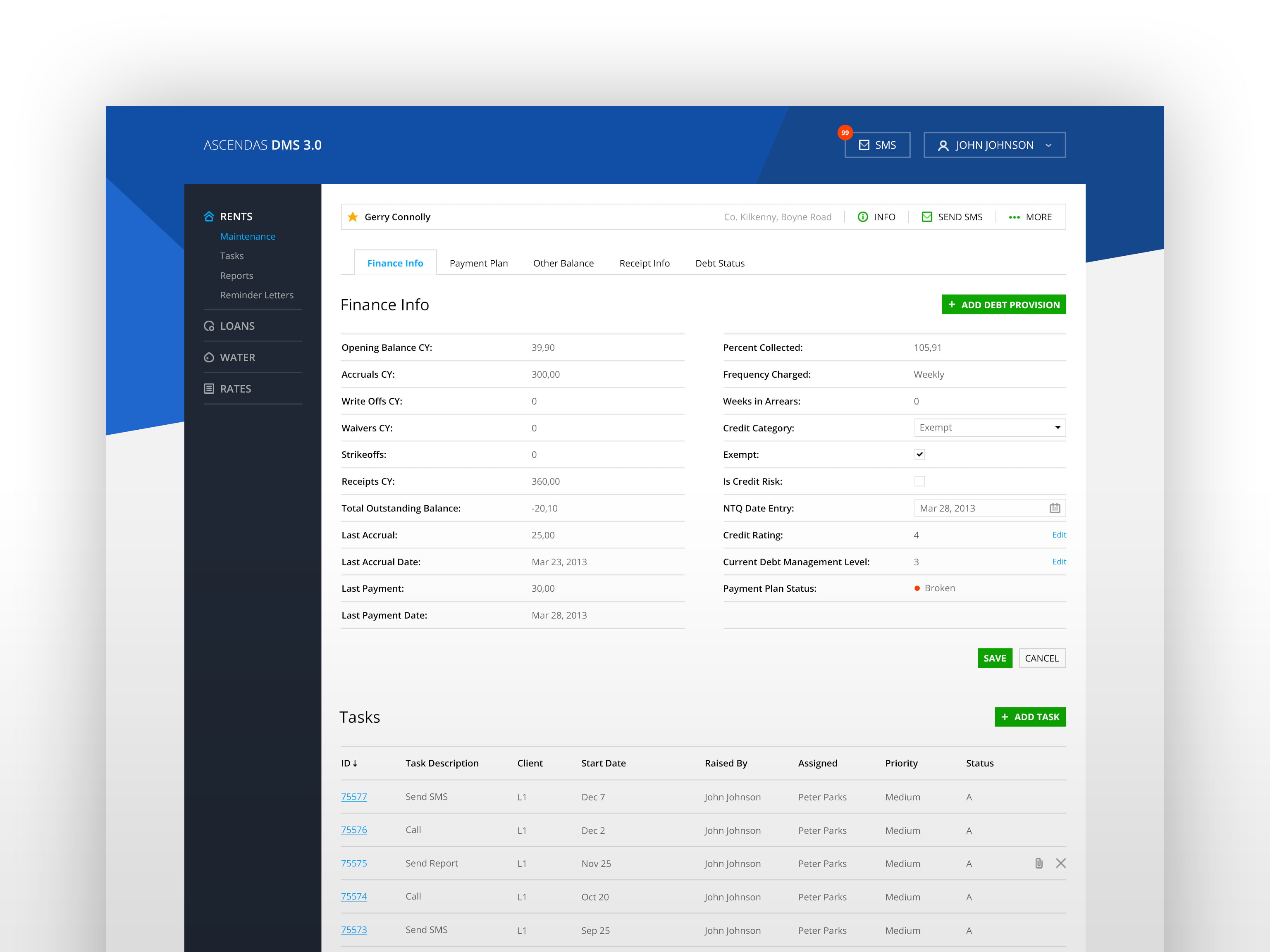Image resolution: width=1270 pixels, height=952 pixels.
Task: Click the Water drop icon in sidebar
Action: click(209, 357)
